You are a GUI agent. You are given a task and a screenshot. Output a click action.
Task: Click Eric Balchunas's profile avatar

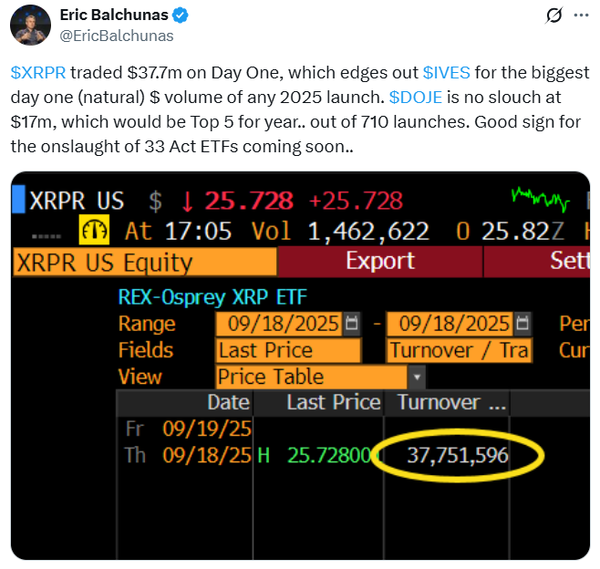pyautogui.click(x=29, y=24)
